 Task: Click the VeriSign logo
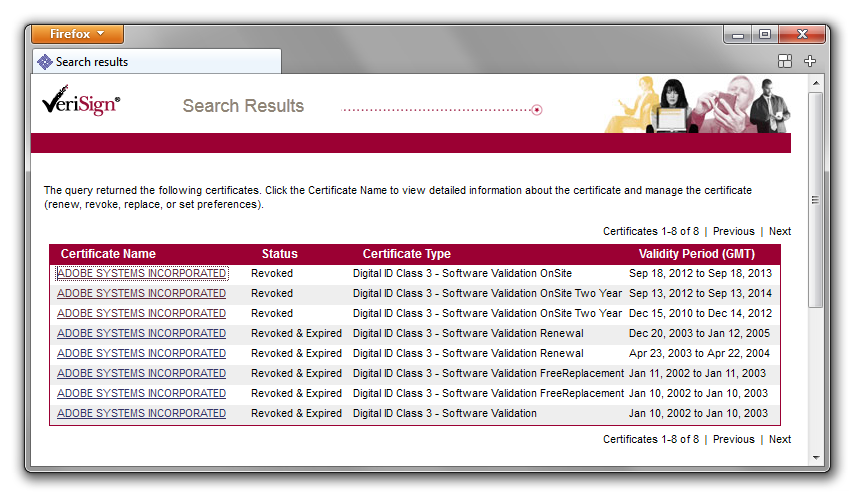pos(81,100)
